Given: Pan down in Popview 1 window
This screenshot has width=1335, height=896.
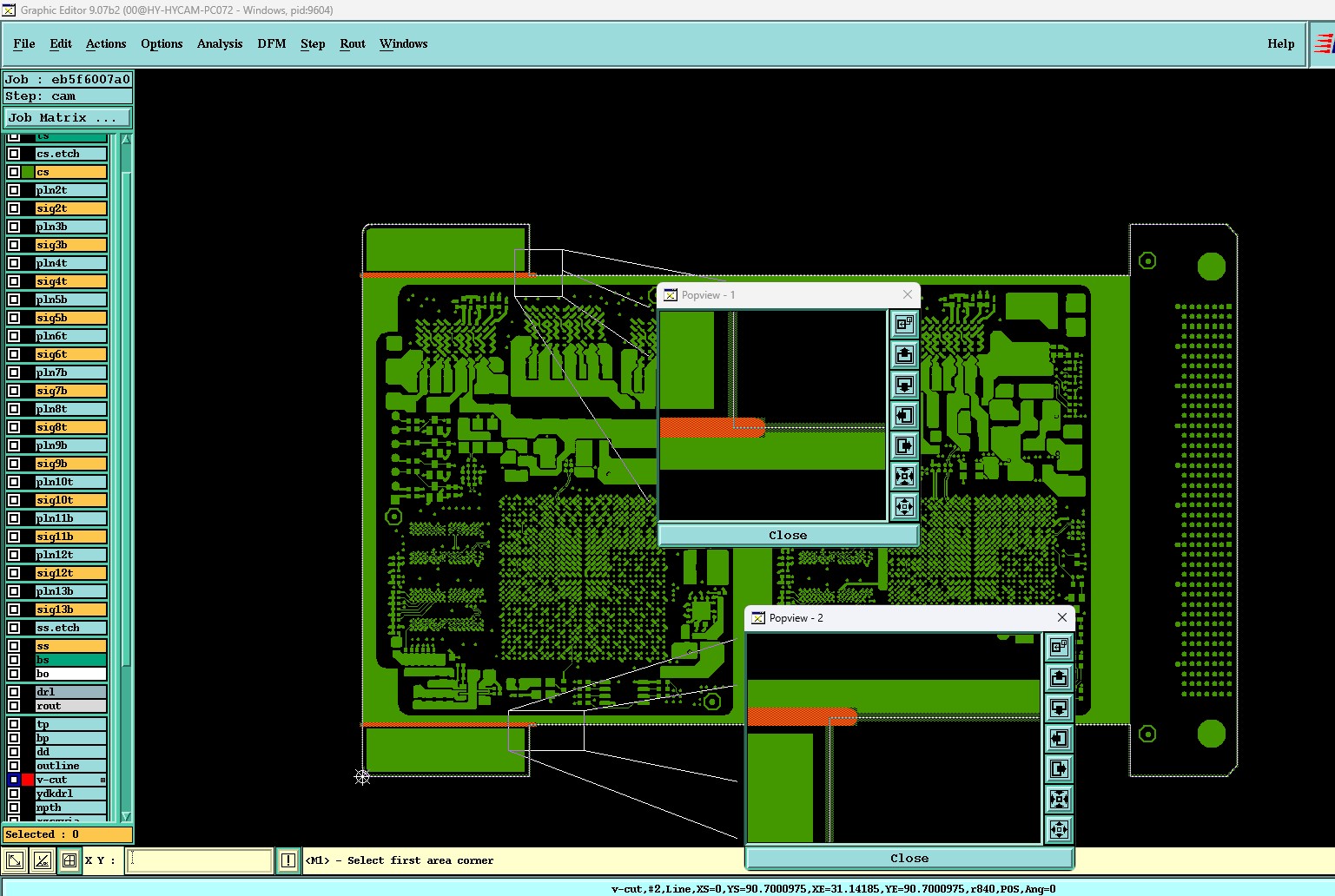Looking at the screenshot, I should pos(904,385).
